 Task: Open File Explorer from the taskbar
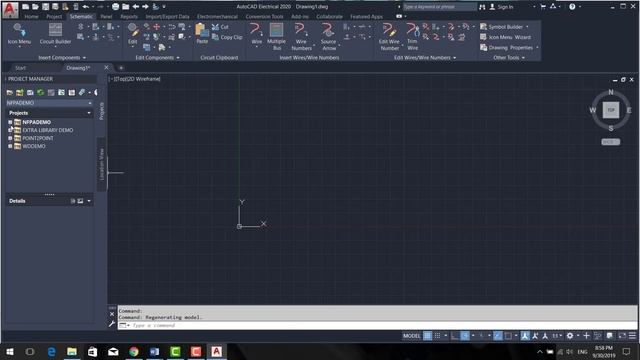pyautogui.click(x=72, y=351)
